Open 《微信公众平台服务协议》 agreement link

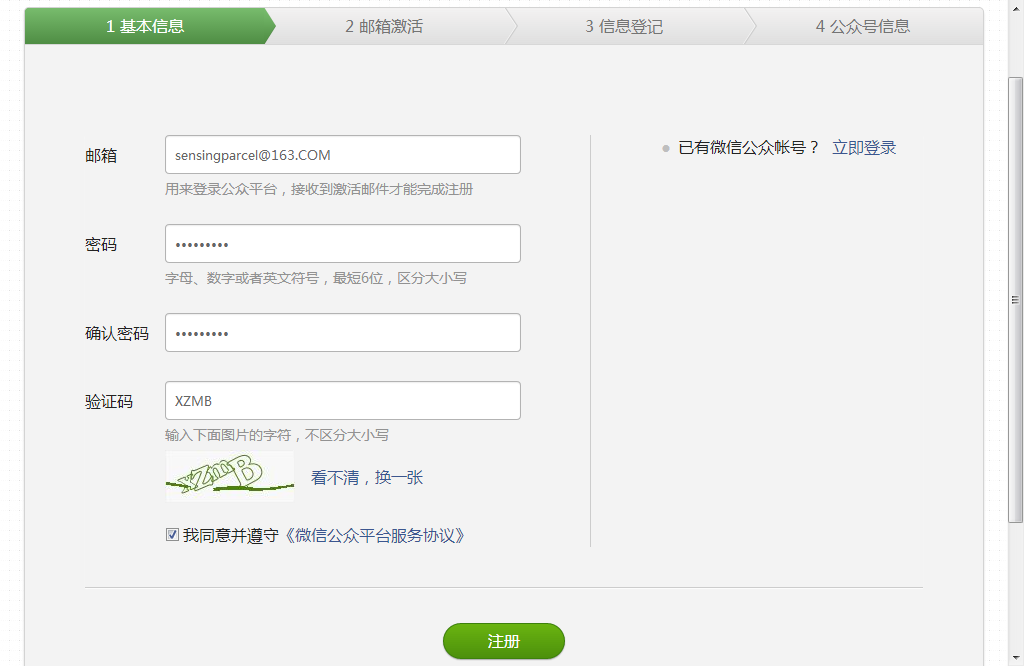click(x=375, y=535)
